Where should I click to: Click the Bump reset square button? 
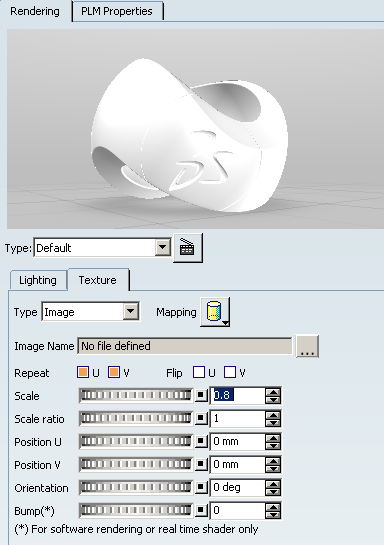[x=201, y=510]
